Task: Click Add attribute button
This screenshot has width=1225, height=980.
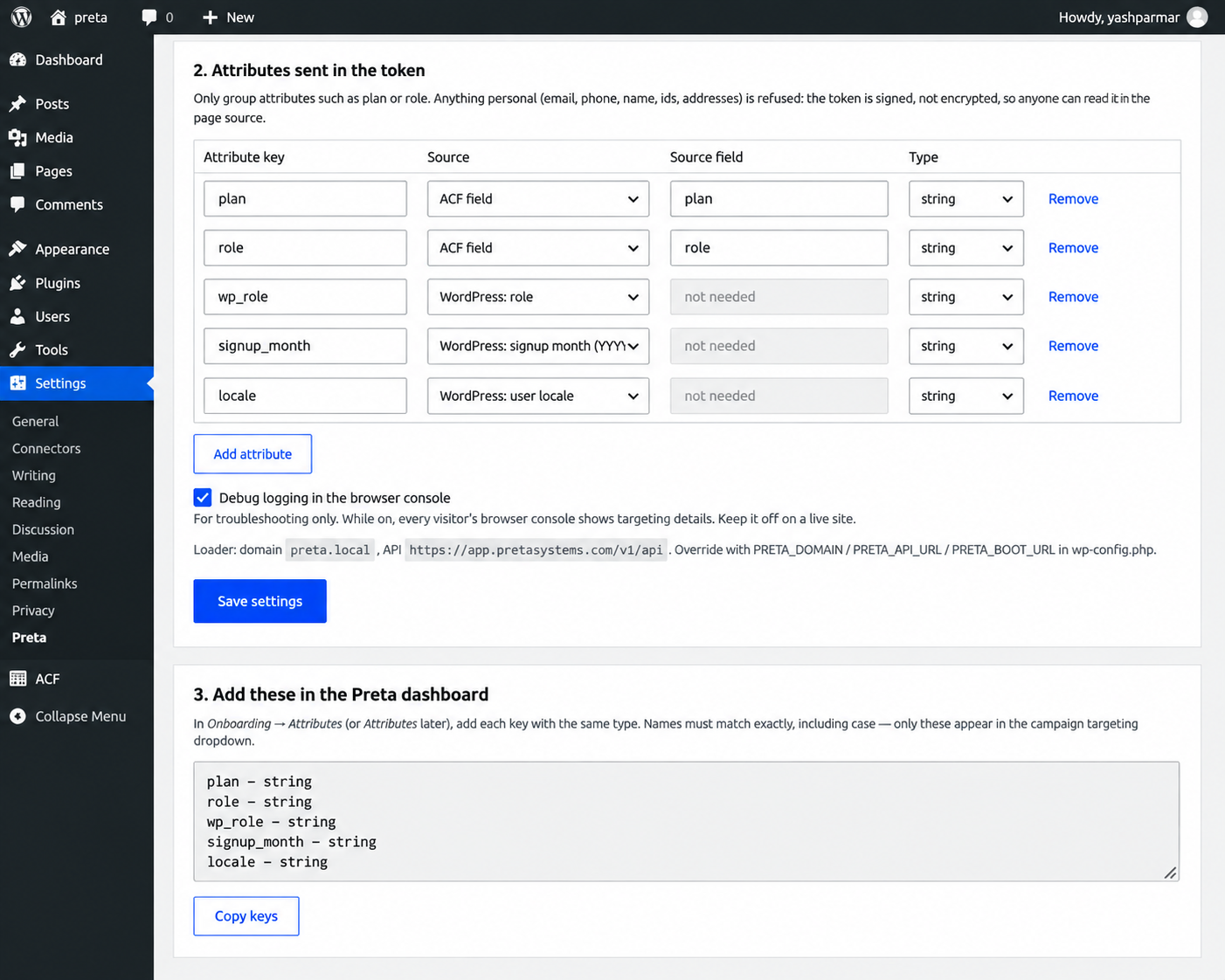Action: click(253, 454)
